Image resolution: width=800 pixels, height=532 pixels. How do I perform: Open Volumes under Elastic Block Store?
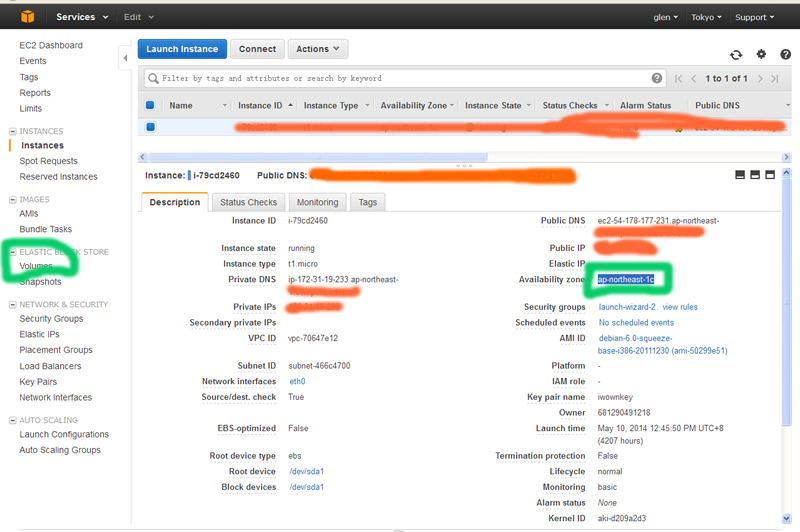tap(36, 266)
